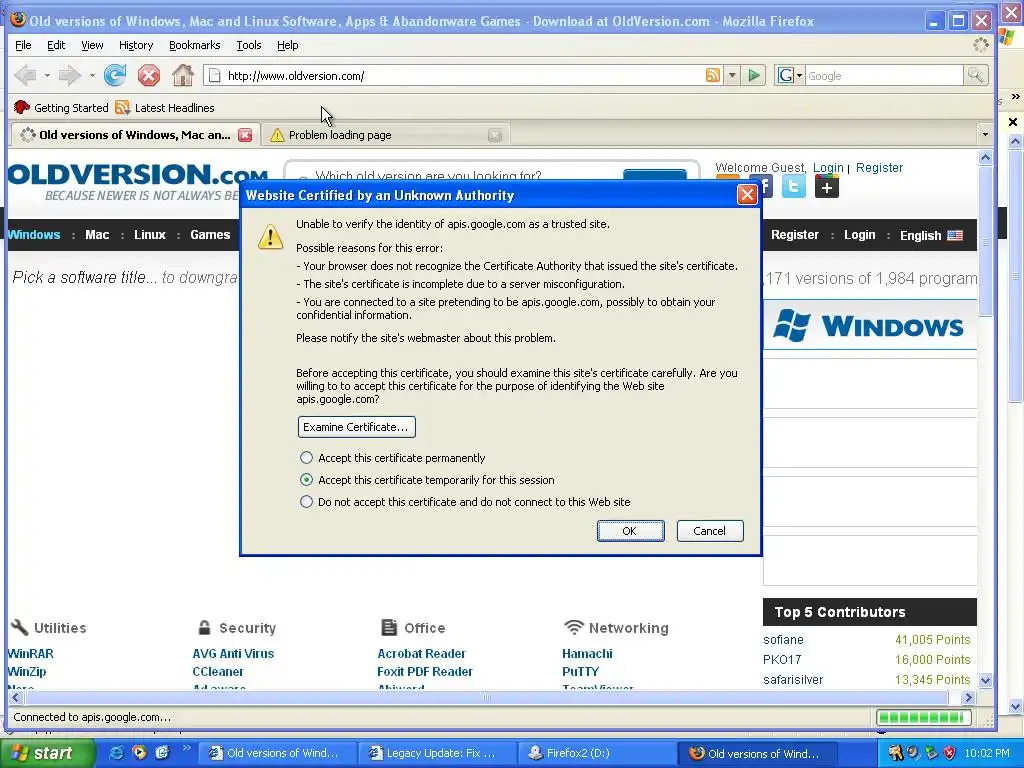Open Latest Headlines feed bookmark

click(165, 108)
